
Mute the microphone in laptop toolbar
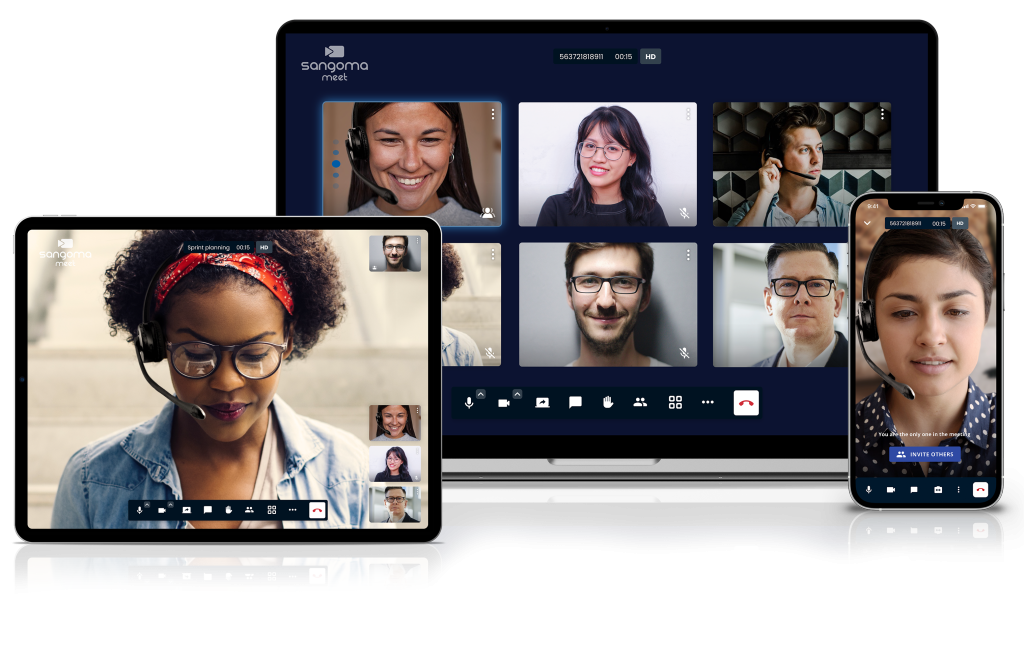(469, 402)
